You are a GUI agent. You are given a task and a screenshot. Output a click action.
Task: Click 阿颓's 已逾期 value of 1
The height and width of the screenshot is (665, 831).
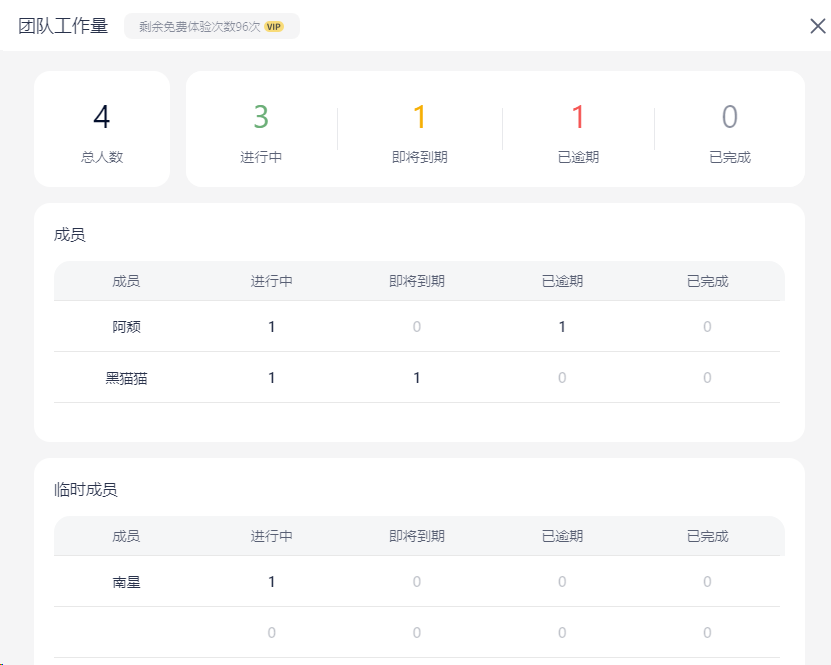click(562, 327)
